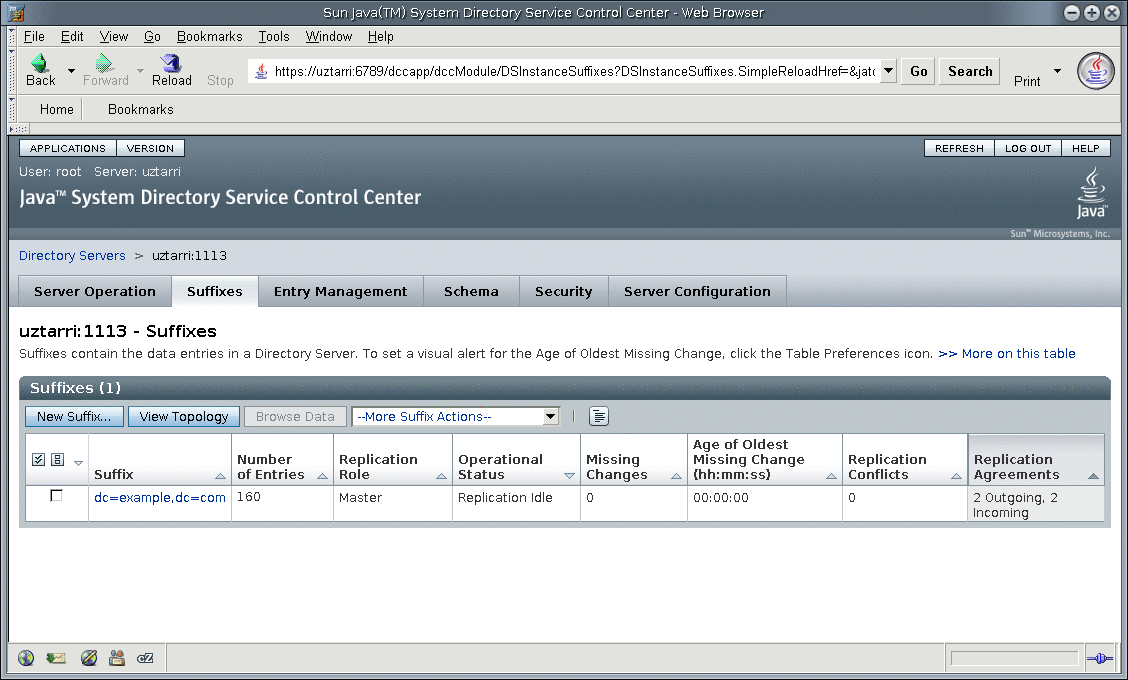1128x680 pixels.
Task: Open the More on this table link
Action: (1006, 353)
